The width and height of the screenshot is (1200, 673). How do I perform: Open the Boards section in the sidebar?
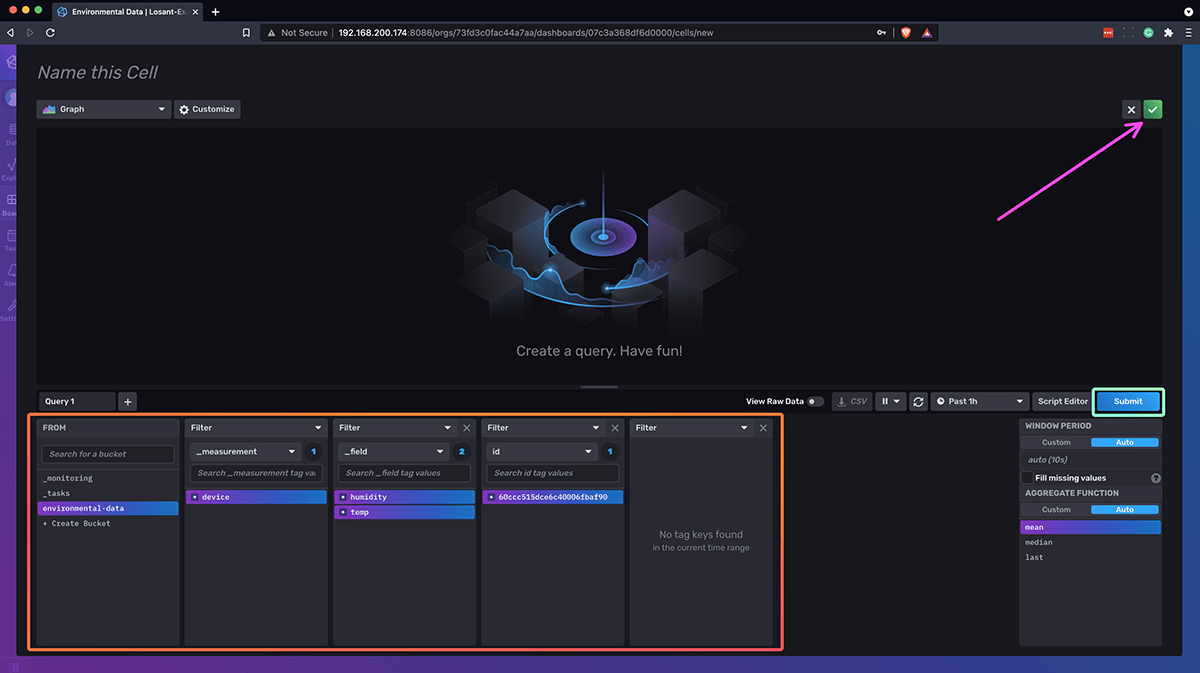(11, 204)
